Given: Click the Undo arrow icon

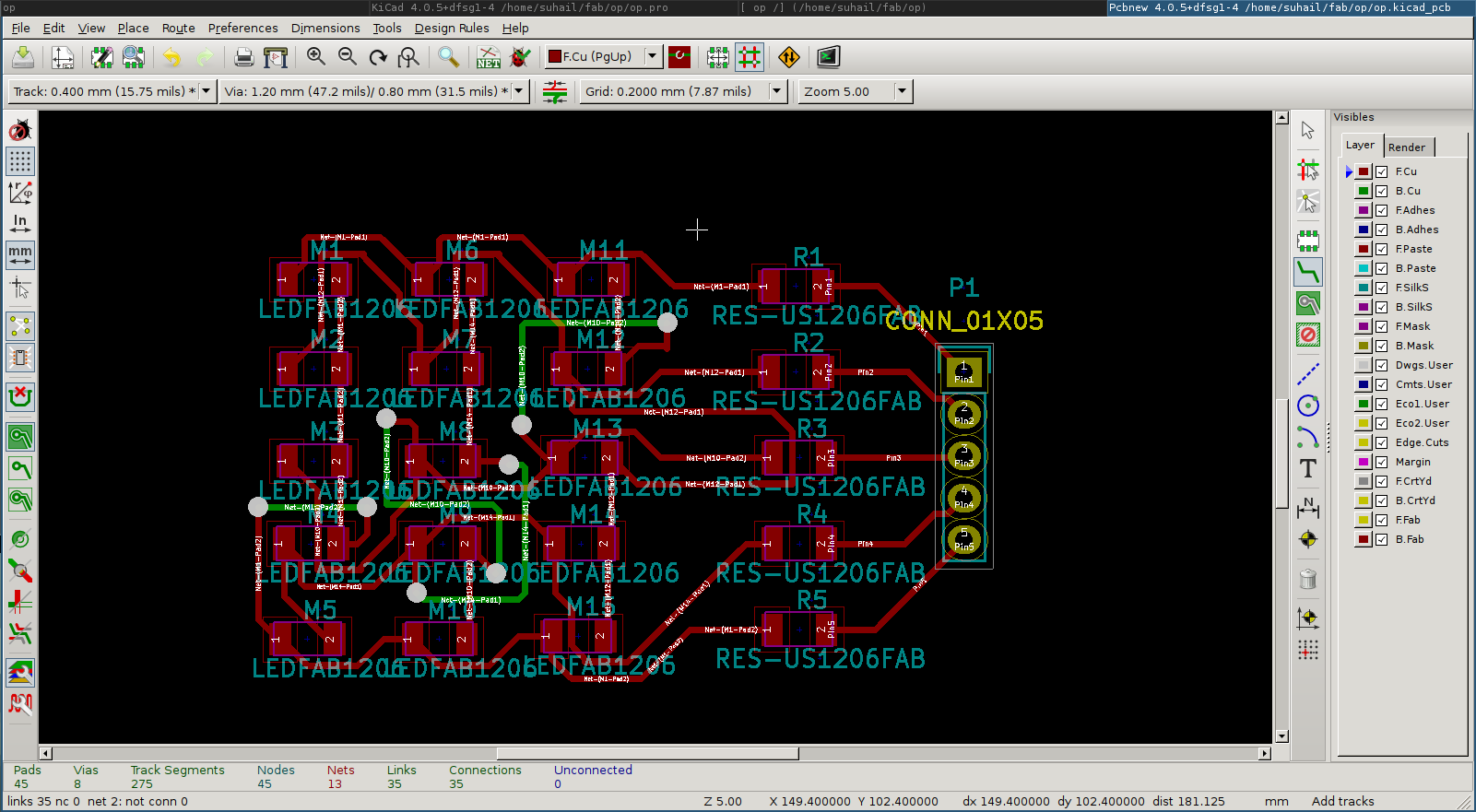Looking at the screenshot, I should 172,57.
